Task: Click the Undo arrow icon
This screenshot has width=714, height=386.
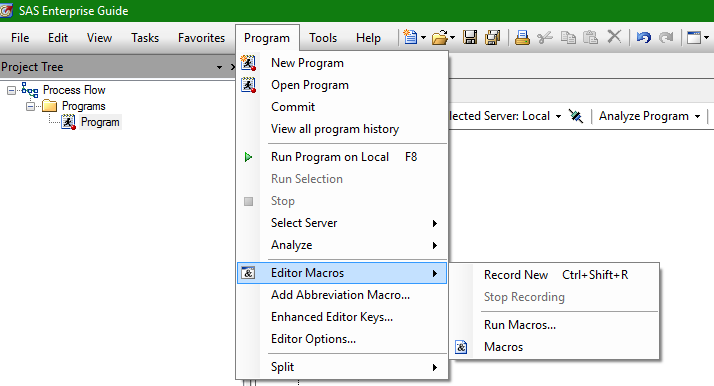Action: pyautogui.click(x=643, y=37)
